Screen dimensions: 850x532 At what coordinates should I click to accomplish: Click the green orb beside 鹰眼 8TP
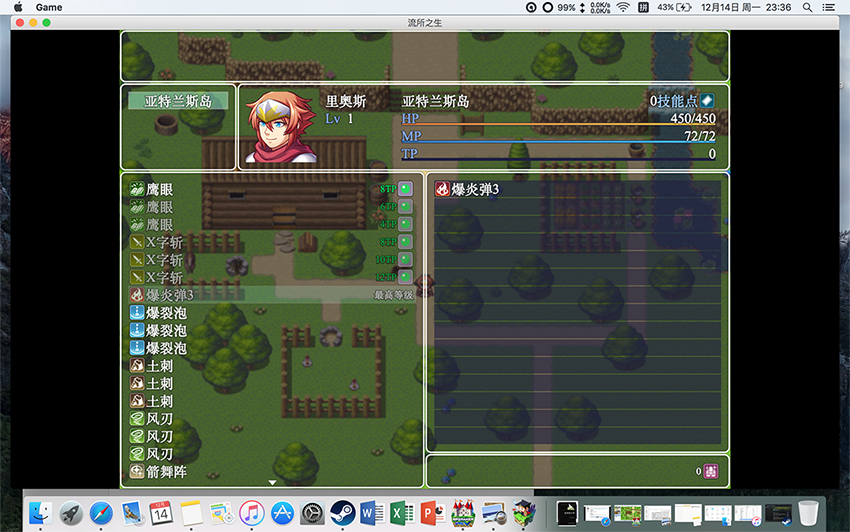405,189
